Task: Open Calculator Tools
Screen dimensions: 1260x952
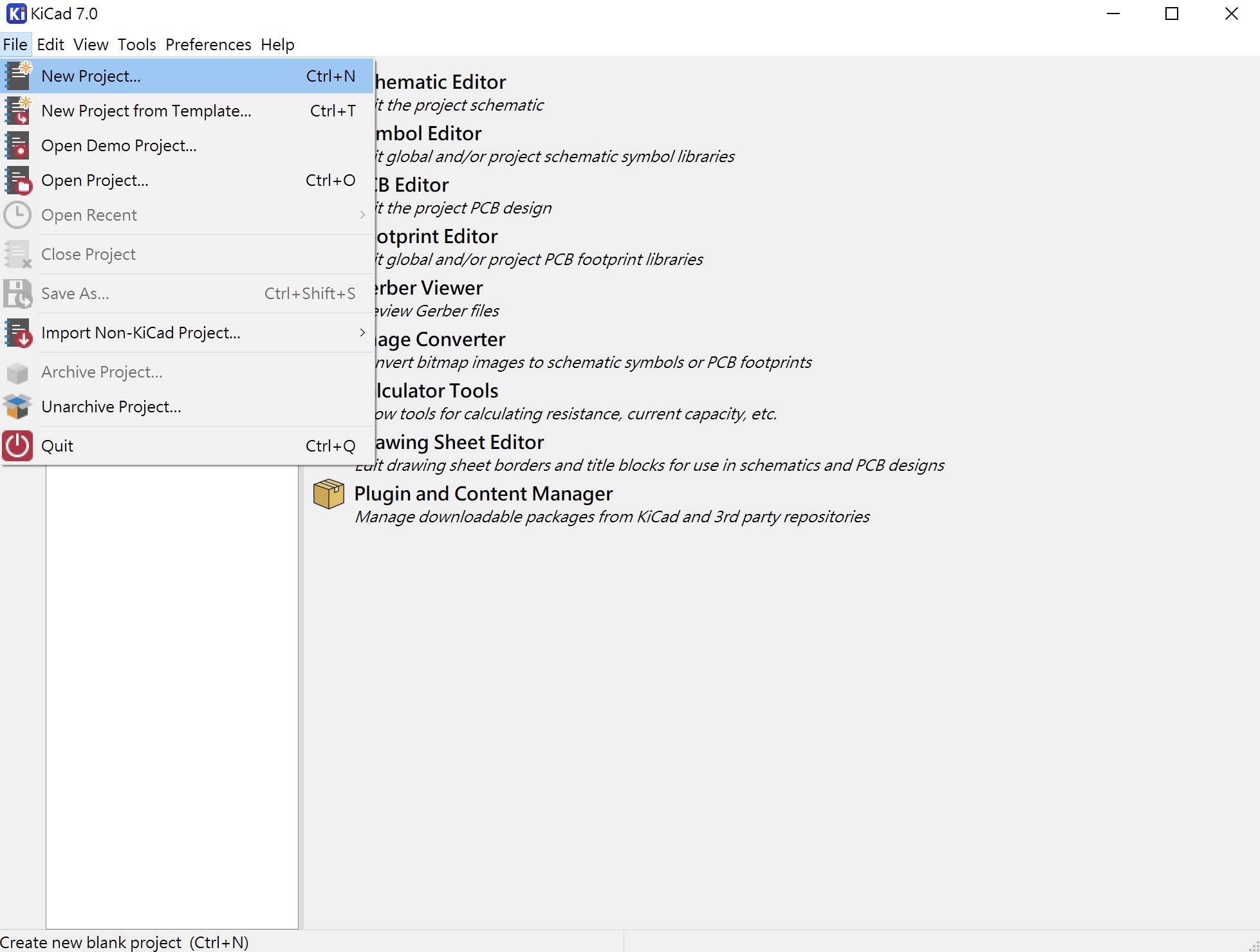Action: pyautogui.click(x=436, y=391)
